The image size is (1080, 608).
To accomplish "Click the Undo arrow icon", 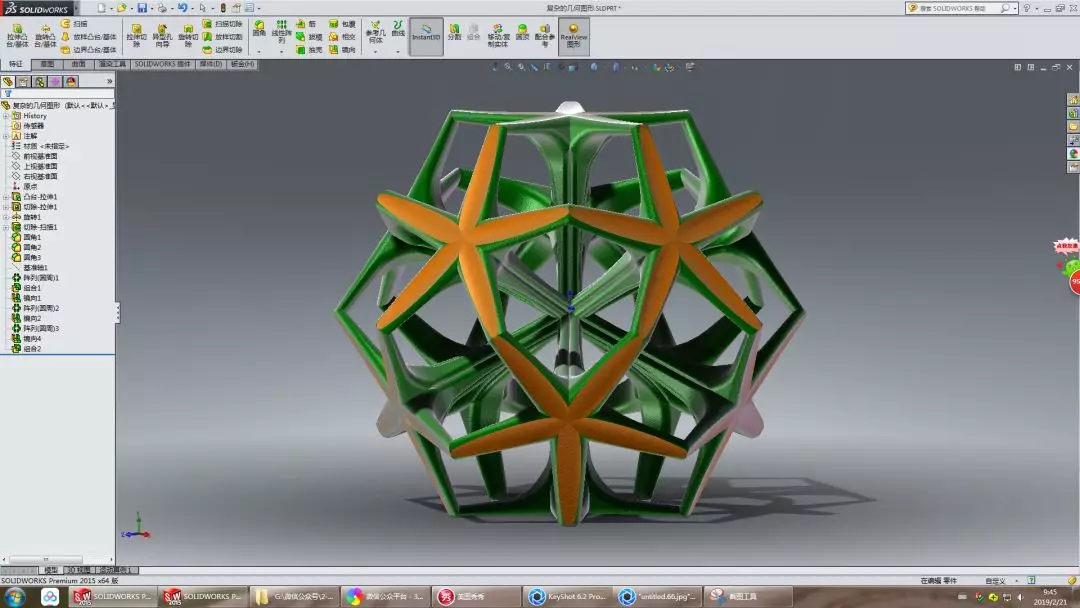I will pos(182,8).
